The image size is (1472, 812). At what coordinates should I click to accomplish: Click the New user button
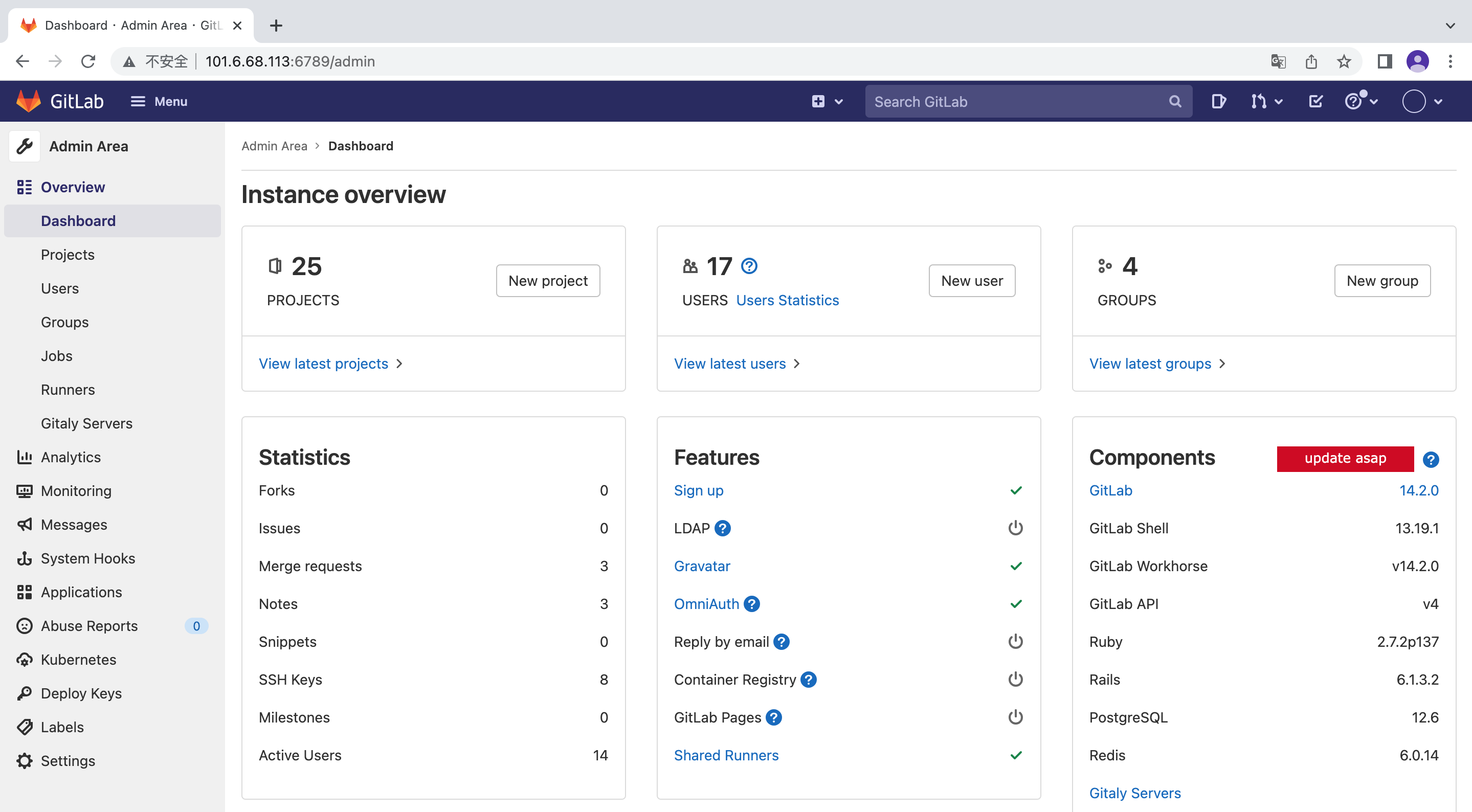[x=971, y=280]
